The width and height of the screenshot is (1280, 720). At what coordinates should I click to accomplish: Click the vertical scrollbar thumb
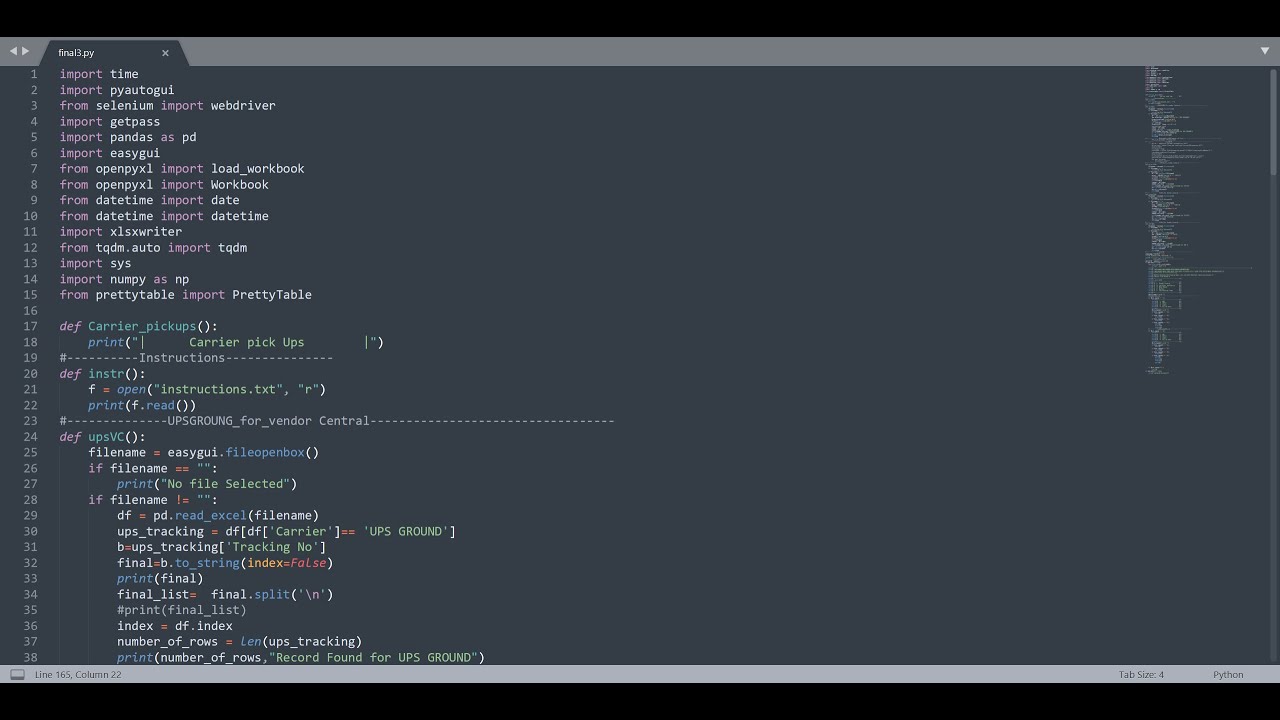(1273, 120)
